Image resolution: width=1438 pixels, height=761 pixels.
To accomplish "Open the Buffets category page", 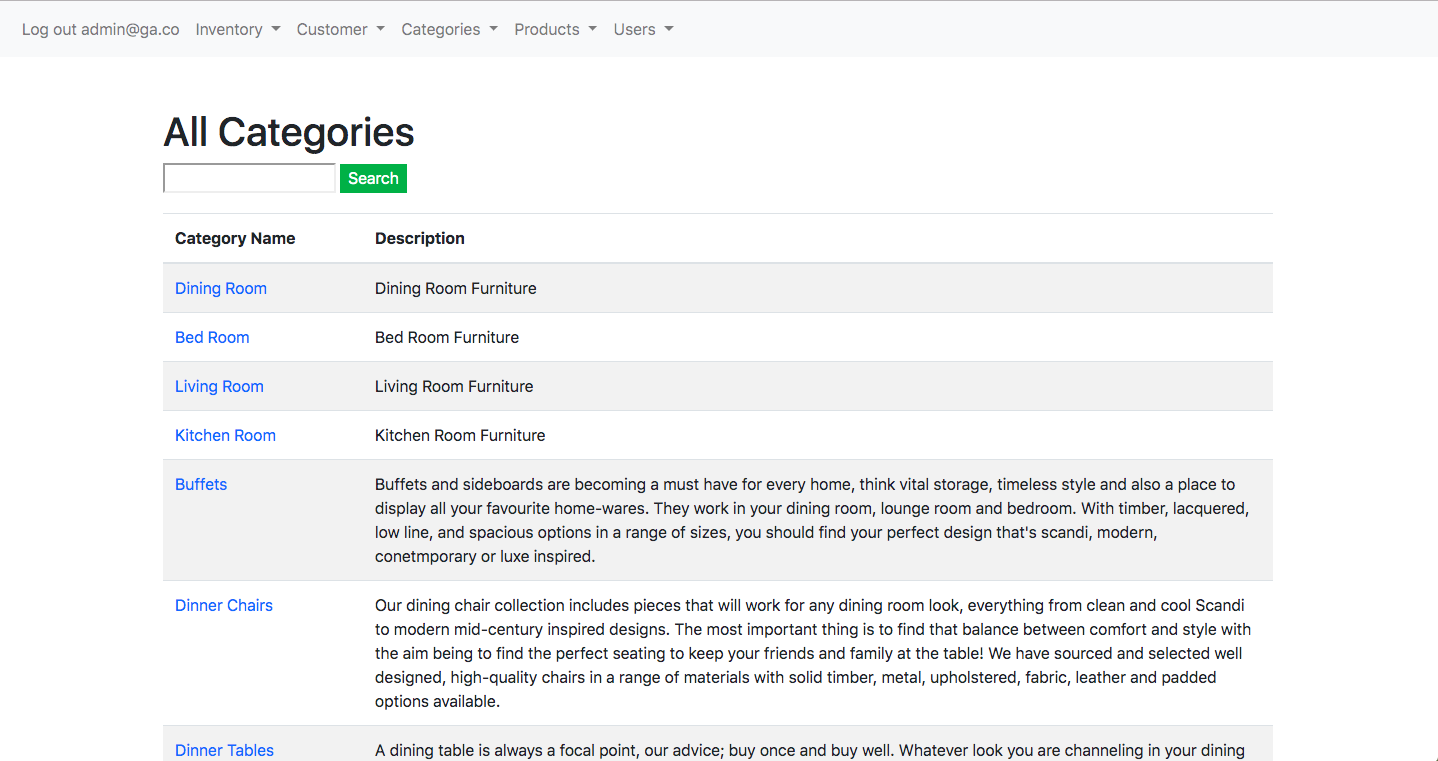I will (200, 484).
